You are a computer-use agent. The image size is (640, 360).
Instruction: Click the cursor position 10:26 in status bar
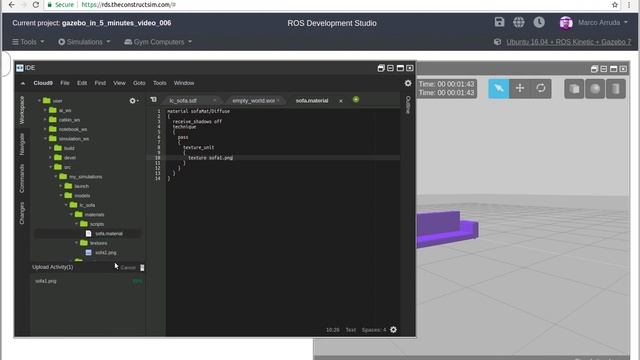coord(332,330)
